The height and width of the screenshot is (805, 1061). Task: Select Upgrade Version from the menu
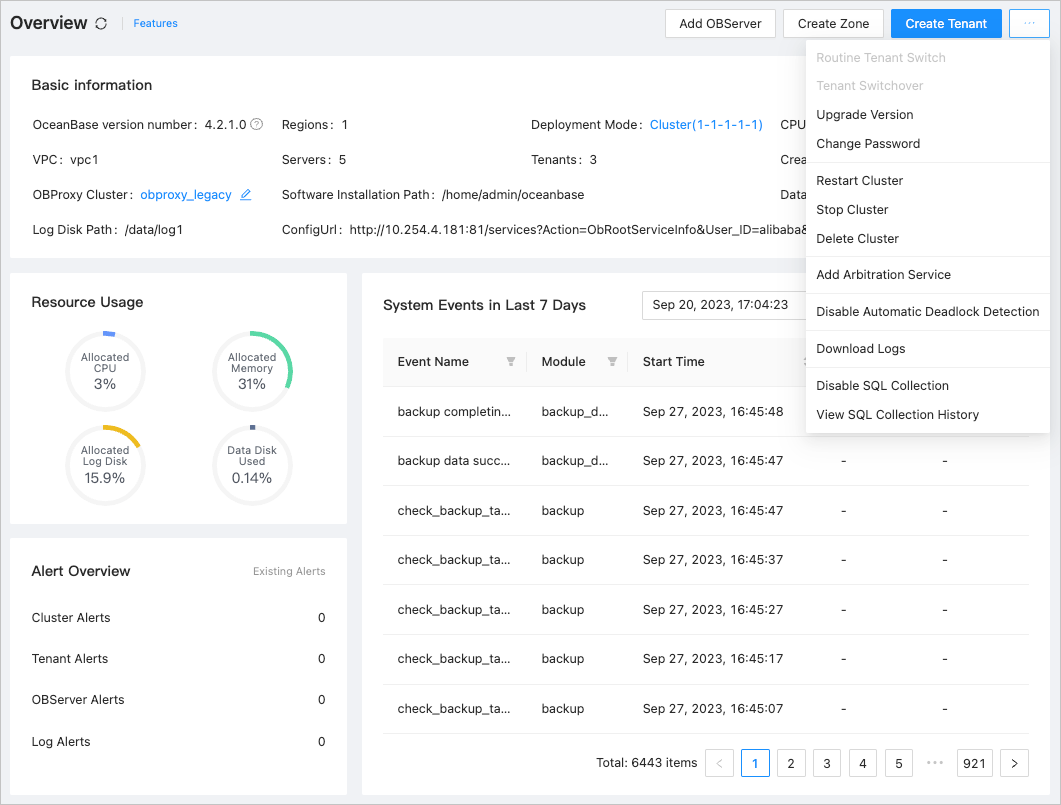pyautogui.click(x=865, y=115)
